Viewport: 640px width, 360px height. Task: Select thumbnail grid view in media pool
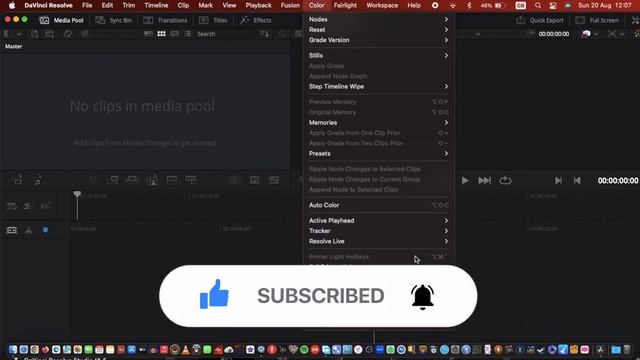point(161,34)
